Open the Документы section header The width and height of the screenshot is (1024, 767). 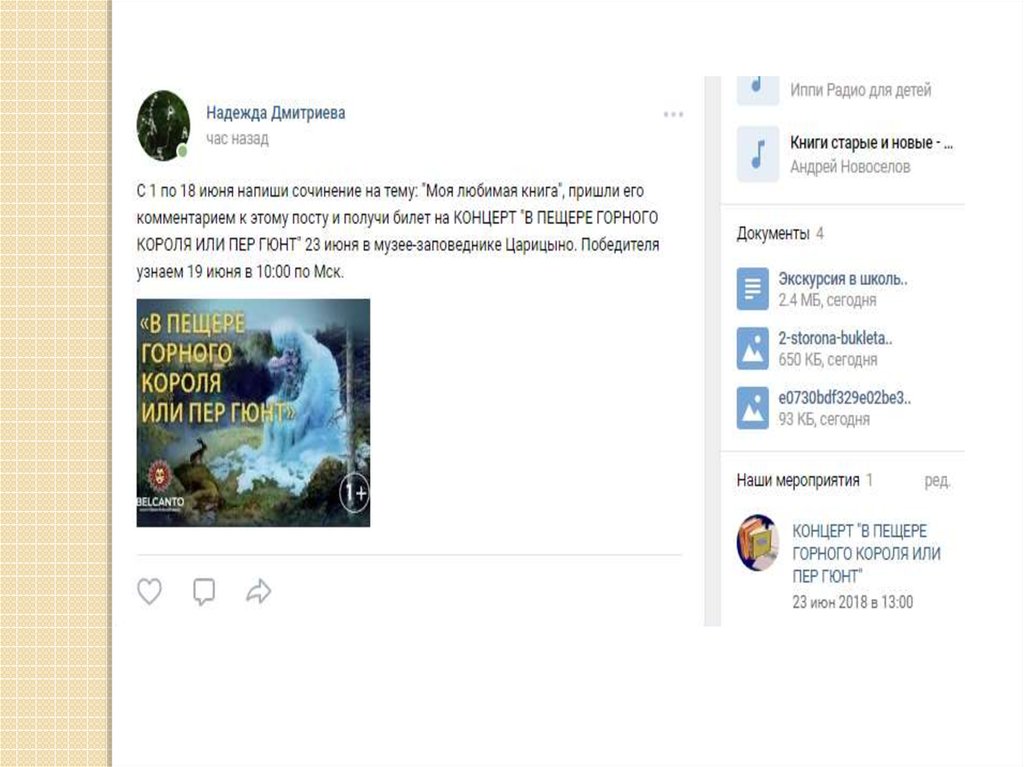tap(773, 233)
